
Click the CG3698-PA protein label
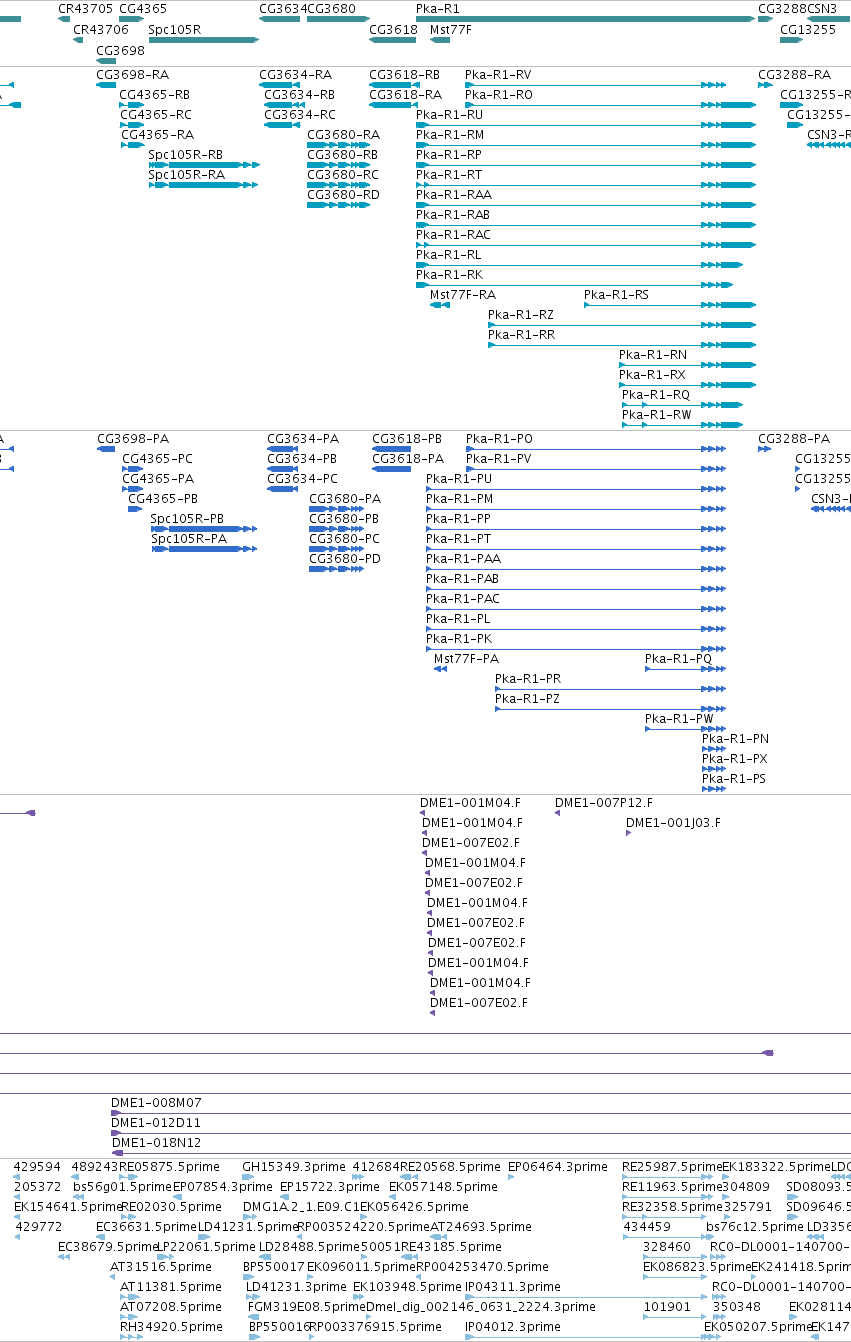tap(133, 438)
